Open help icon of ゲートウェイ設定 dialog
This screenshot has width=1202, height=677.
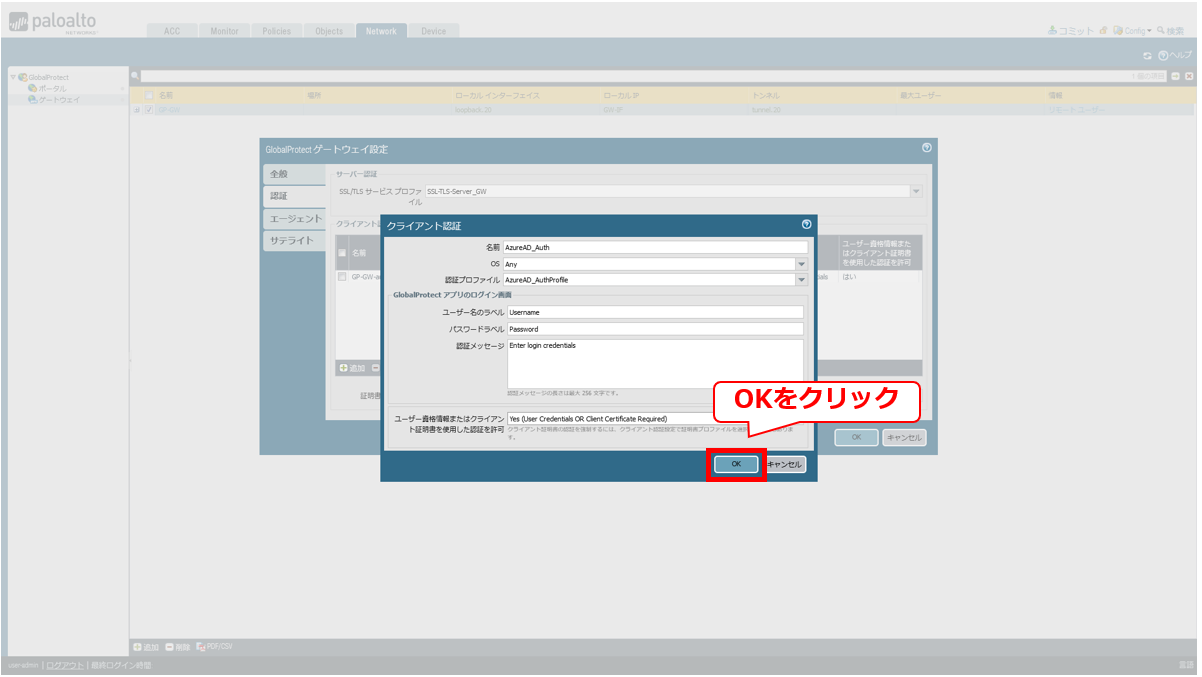(927, 148)
